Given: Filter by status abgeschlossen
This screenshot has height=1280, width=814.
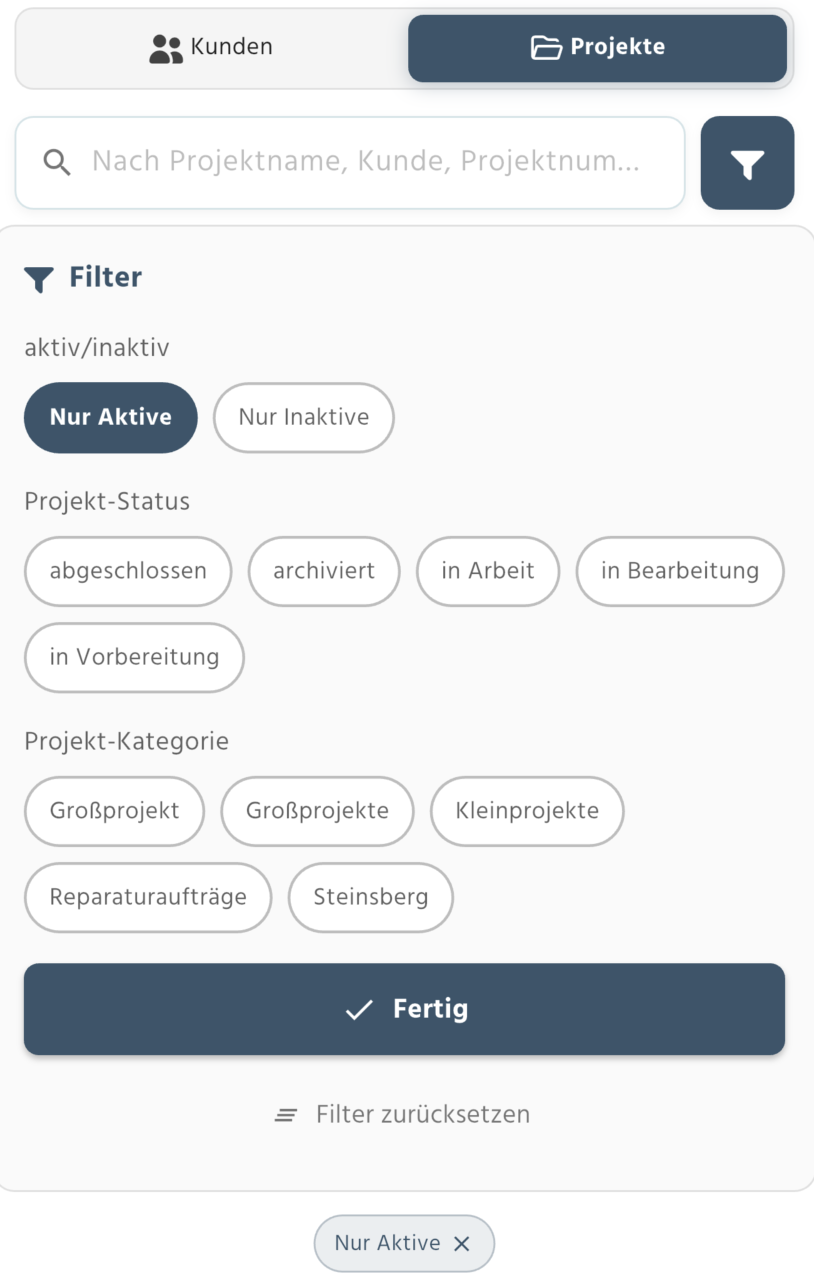Looking at the screenshot, I should 128,571.
